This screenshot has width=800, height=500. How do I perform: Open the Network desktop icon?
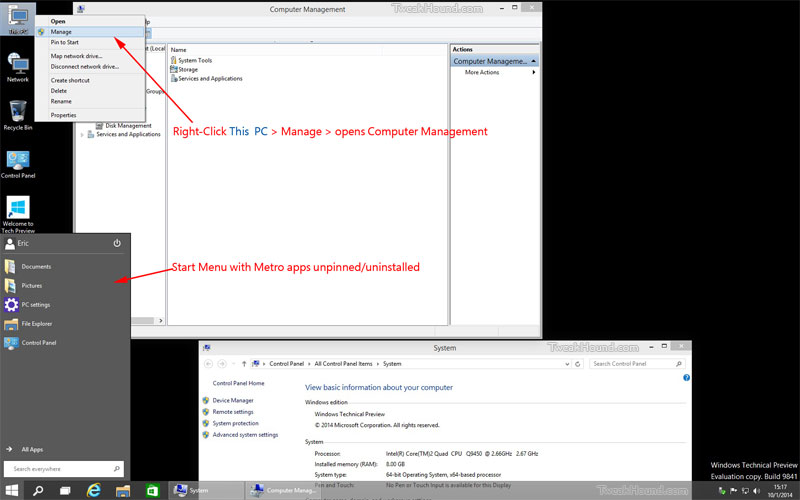(18, 67)
